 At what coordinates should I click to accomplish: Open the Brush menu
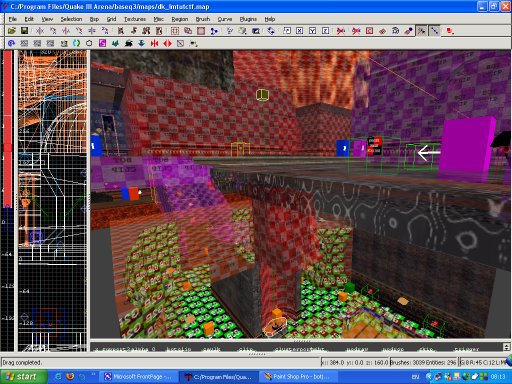tap(203, 19)
